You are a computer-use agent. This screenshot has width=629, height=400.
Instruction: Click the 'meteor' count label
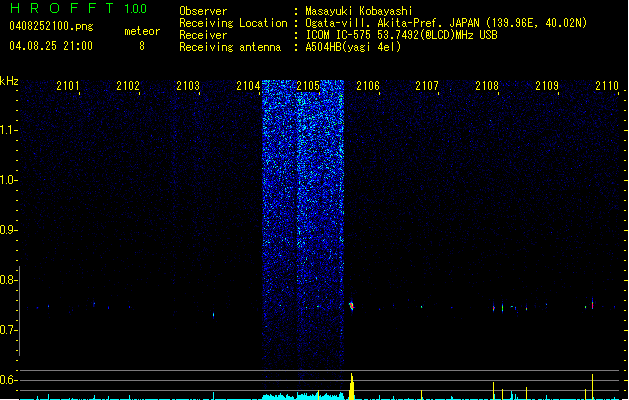(142, 31)
